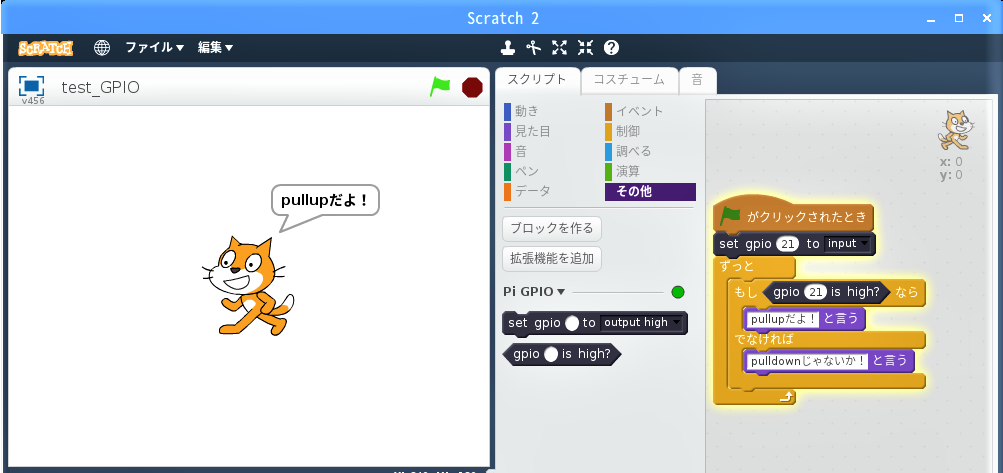The image size is (1003, 473).
Task: Open the output high dropdown in palette block
Action: pos(641,323)
